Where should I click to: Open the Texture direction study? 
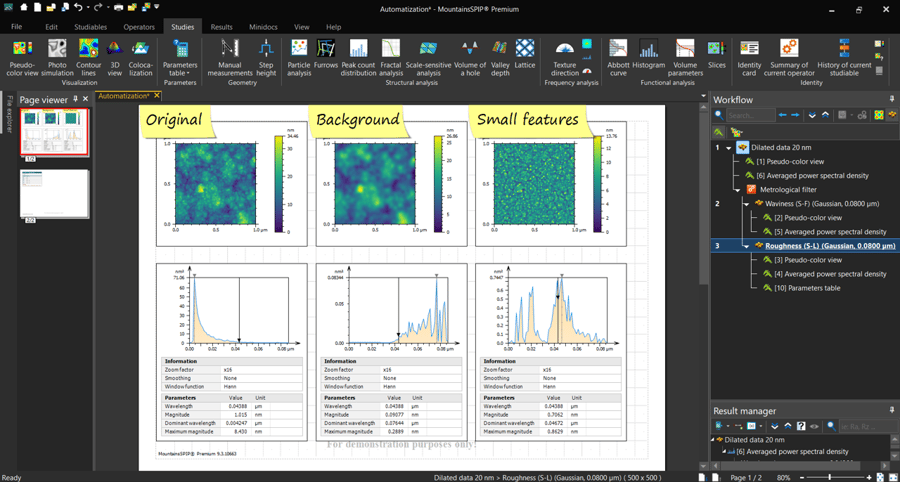(565, 57)
